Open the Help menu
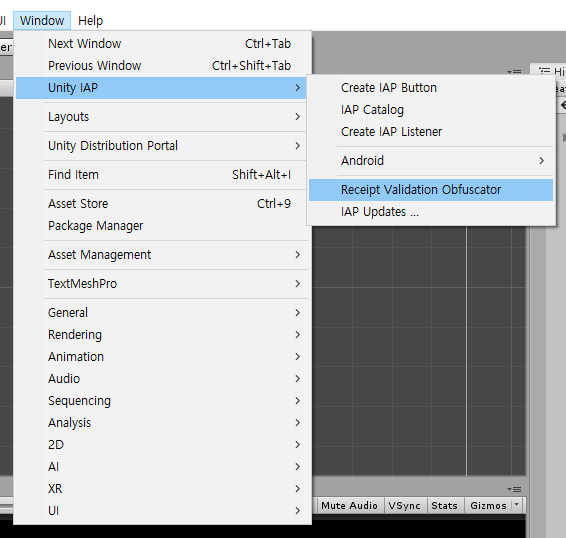Screen dimensions: 566x538 (x=90, y=21)
